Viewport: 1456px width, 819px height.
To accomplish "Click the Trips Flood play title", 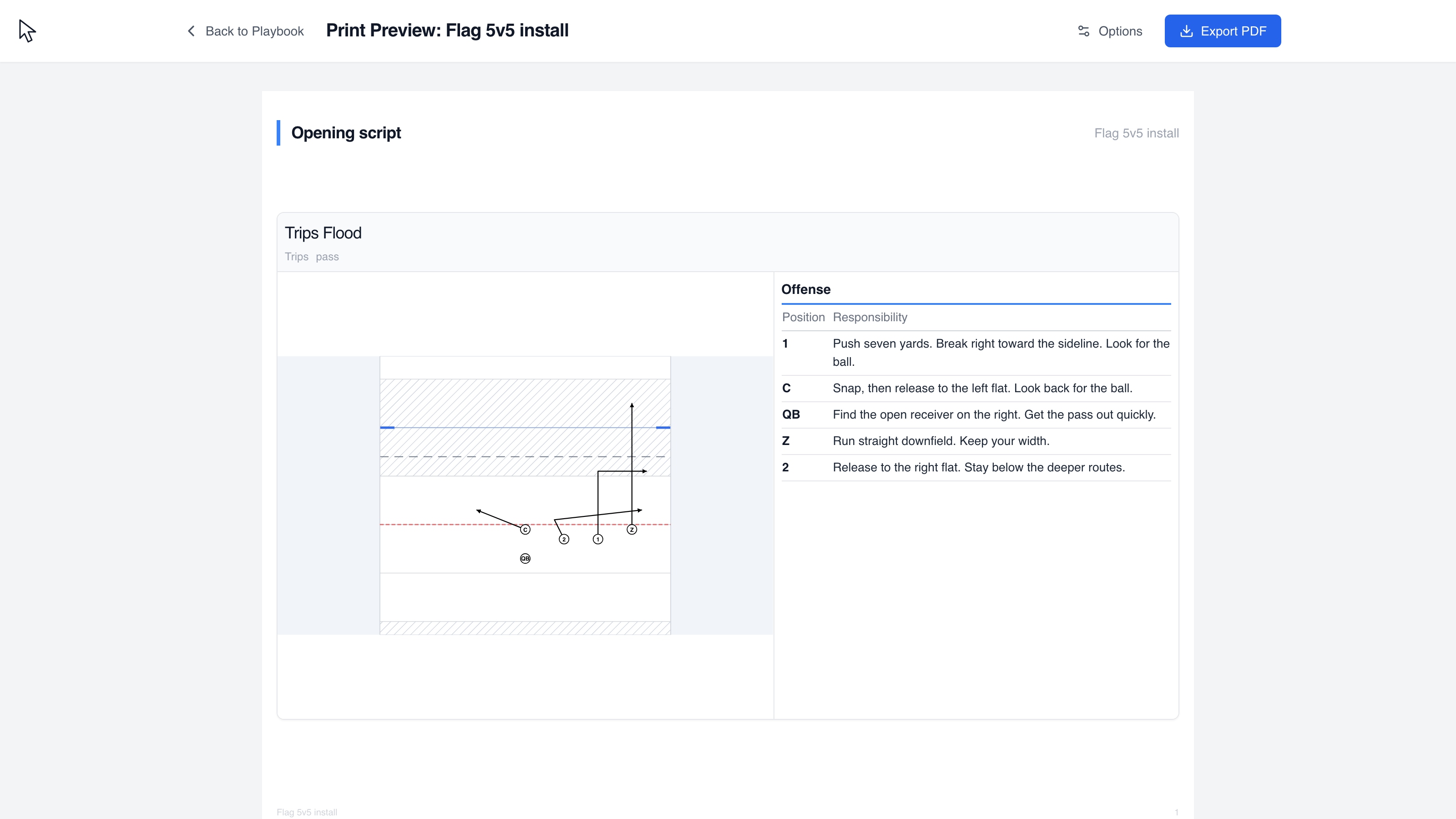I will (324, 233).
